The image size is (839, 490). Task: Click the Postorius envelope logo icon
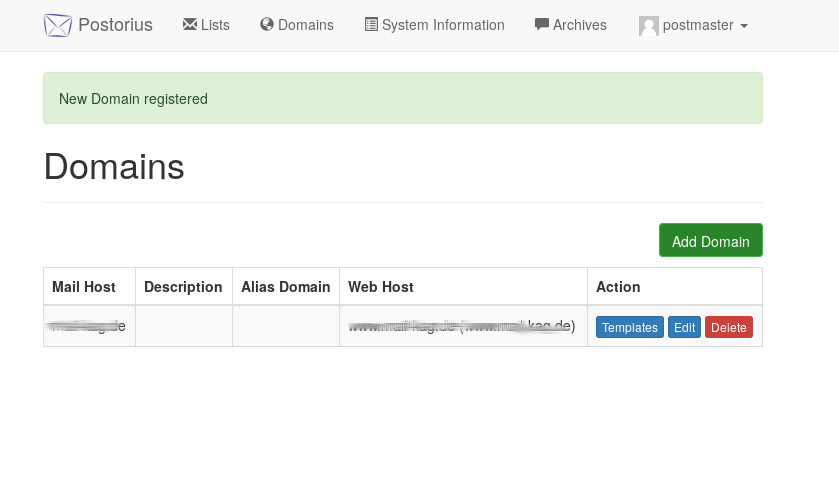[58, 25]
